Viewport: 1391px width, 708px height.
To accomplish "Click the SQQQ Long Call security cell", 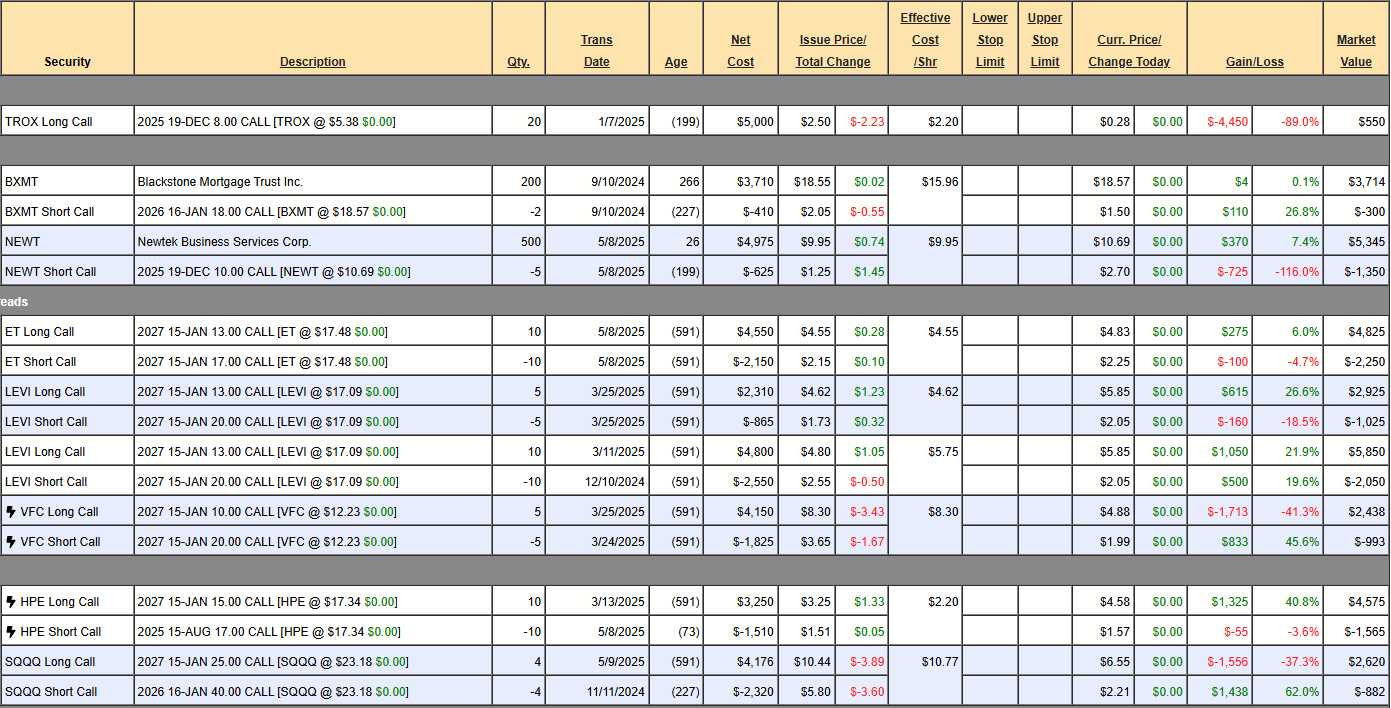I will [50, 662].
